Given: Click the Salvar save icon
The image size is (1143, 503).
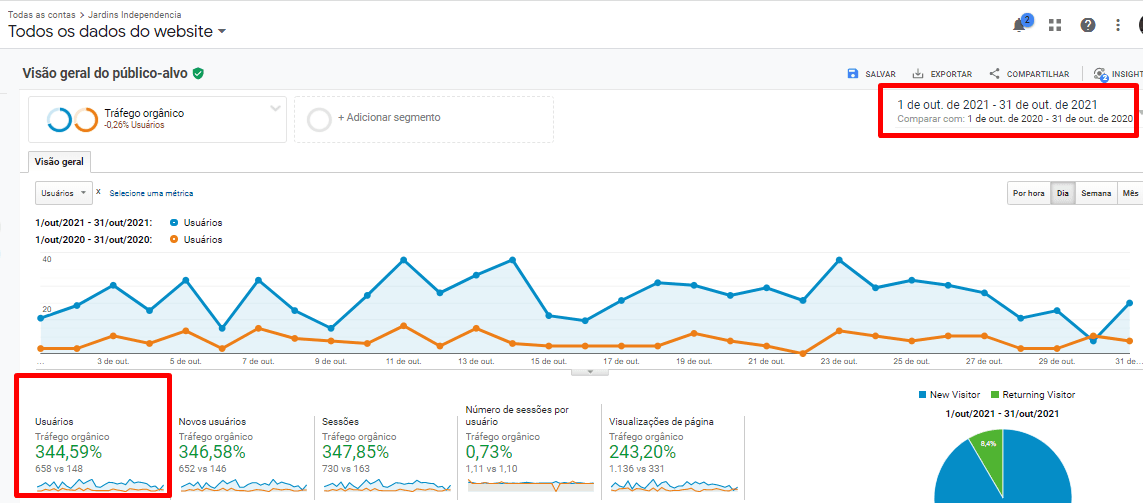Looking at the screenshot, I should click(853, 74).
